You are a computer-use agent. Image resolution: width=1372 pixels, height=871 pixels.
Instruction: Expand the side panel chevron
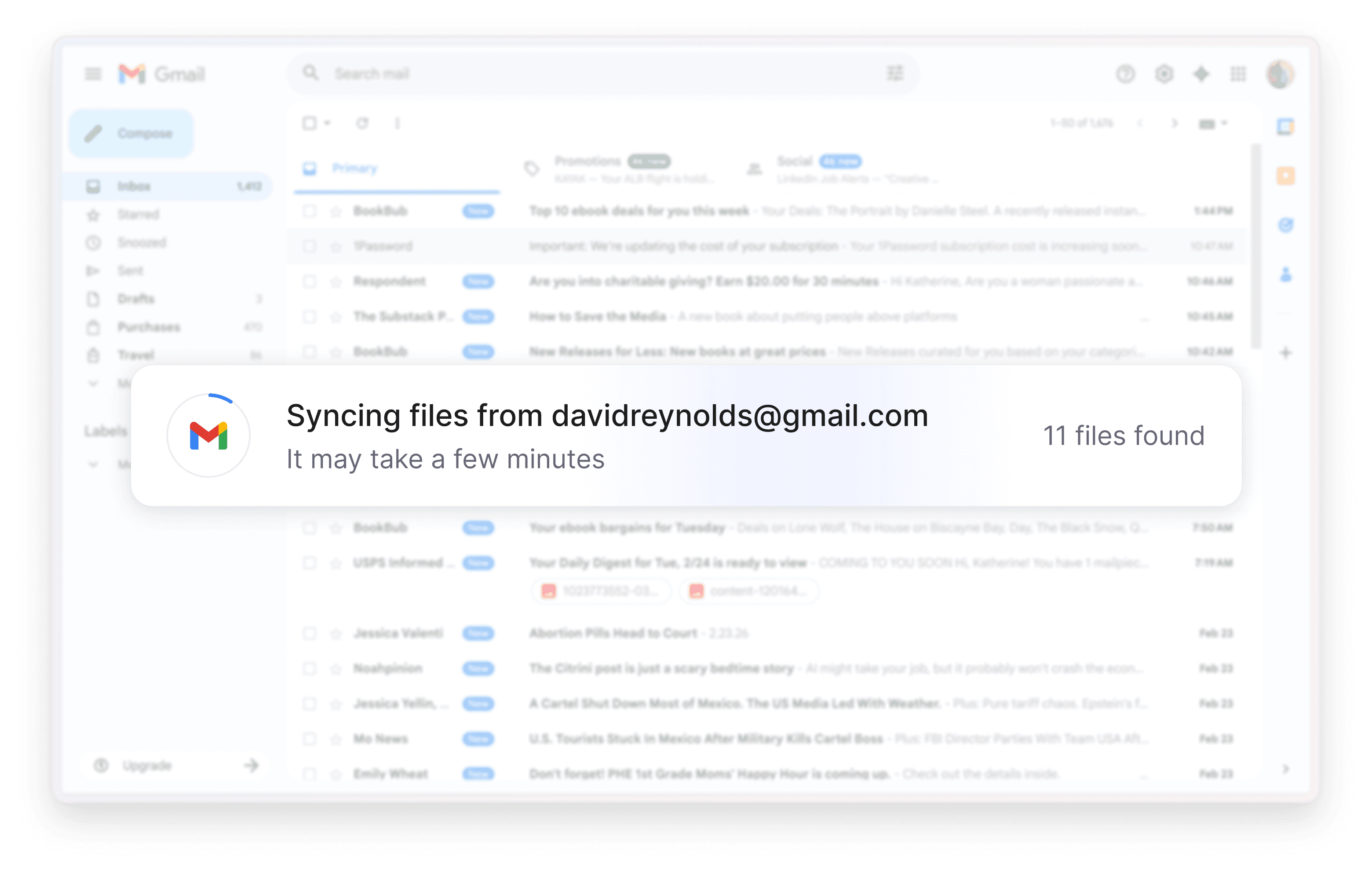pyautogui.click(x=1285, y=769)
